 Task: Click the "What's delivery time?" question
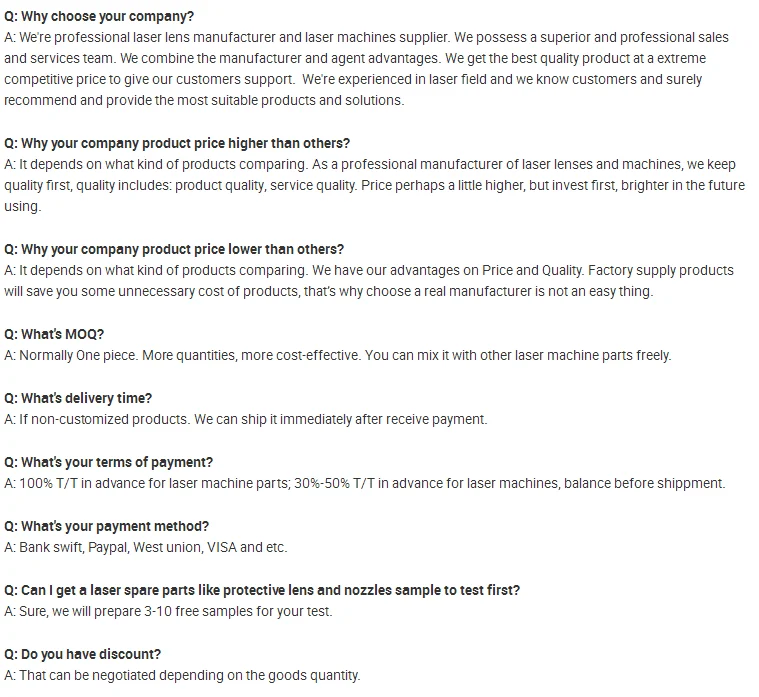tap(78, 398)
